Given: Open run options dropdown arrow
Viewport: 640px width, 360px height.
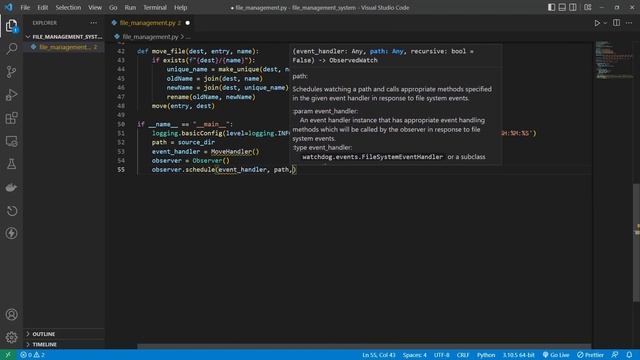Looking at the screenshot, I should click(605, 23).
